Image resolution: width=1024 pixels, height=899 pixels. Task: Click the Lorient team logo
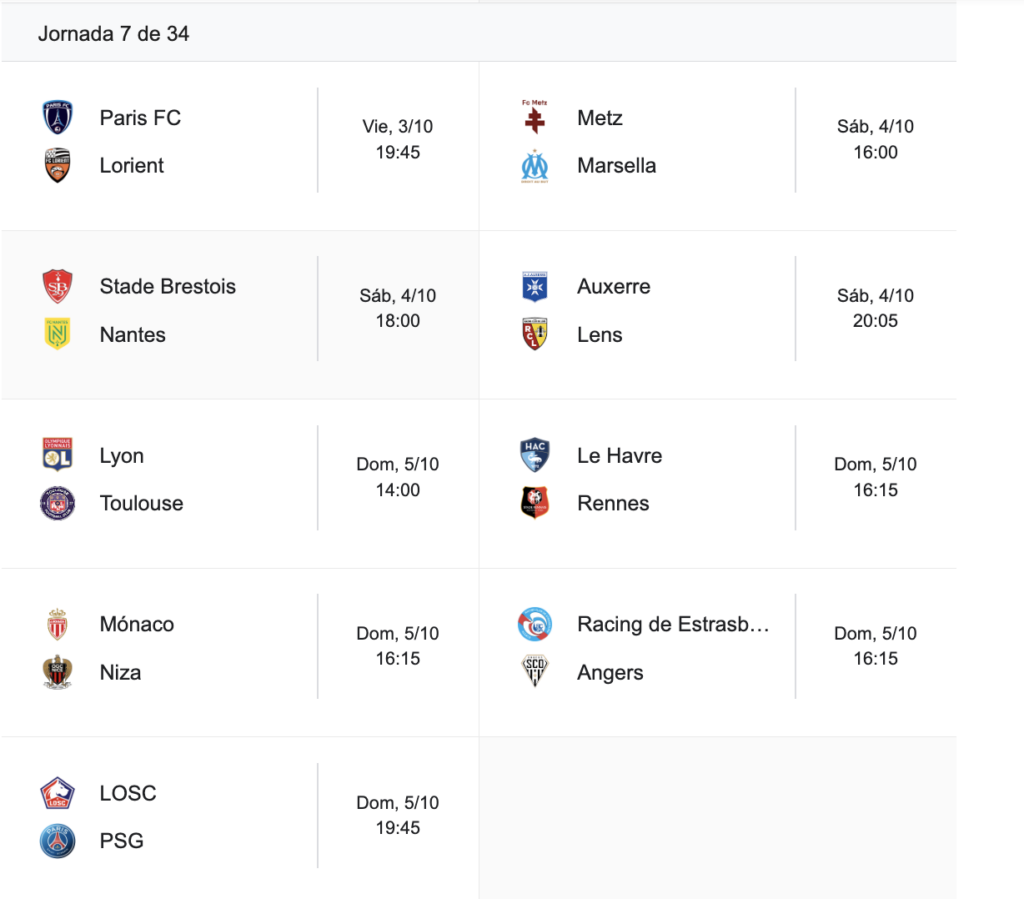point(57,166)
